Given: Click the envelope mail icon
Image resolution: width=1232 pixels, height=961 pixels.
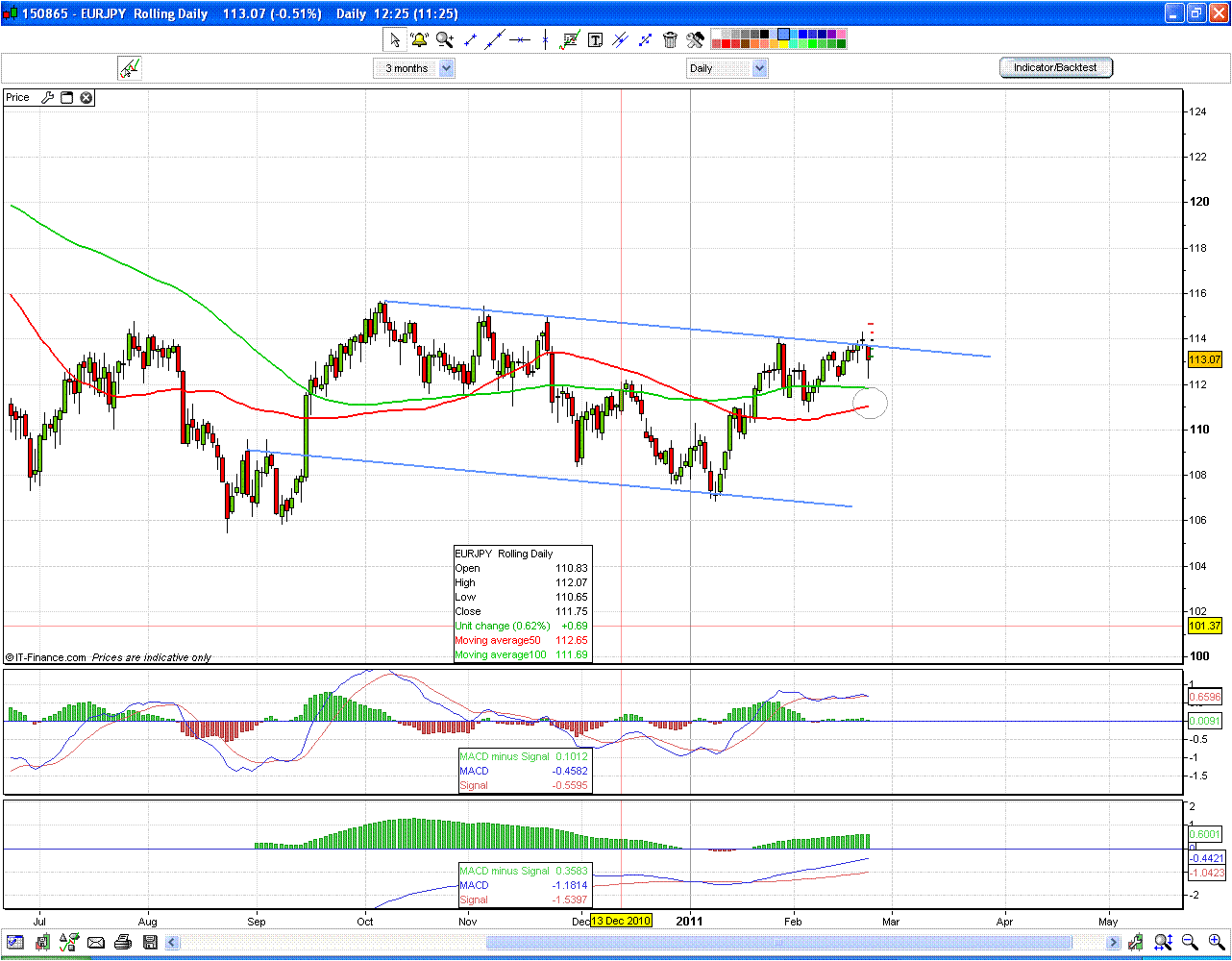Looking at the screenshot, I should point(97,942).
